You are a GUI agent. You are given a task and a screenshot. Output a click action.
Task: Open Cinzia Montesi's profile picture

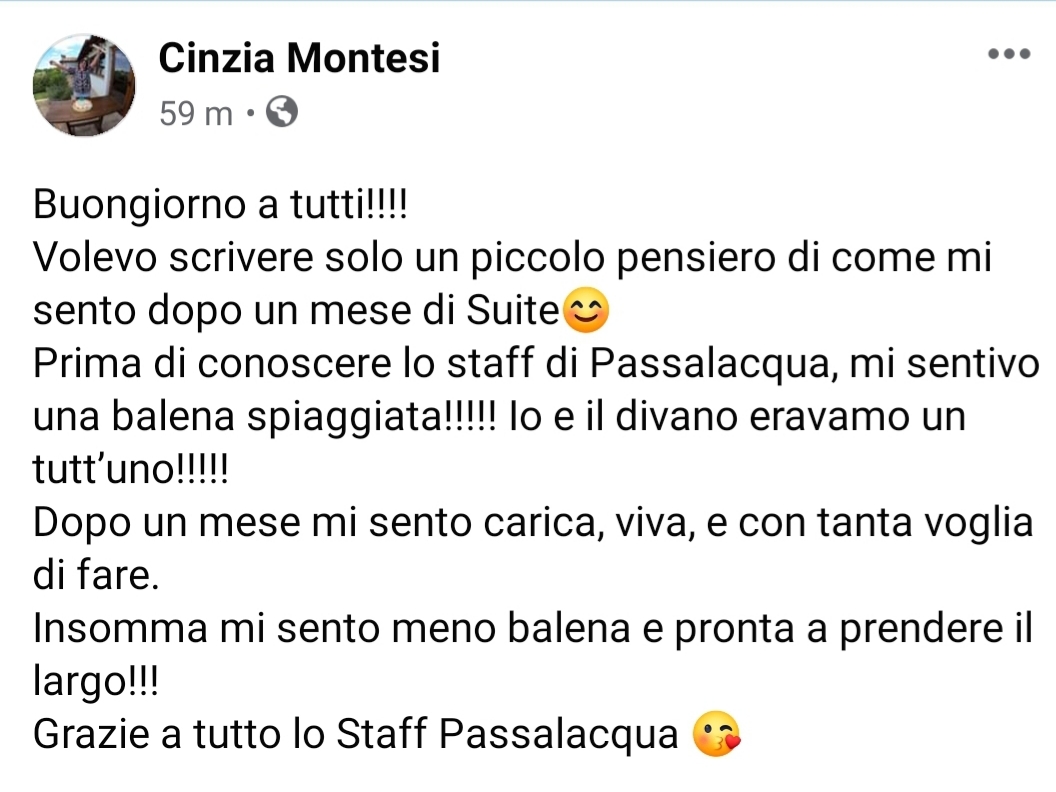point(84,86)
